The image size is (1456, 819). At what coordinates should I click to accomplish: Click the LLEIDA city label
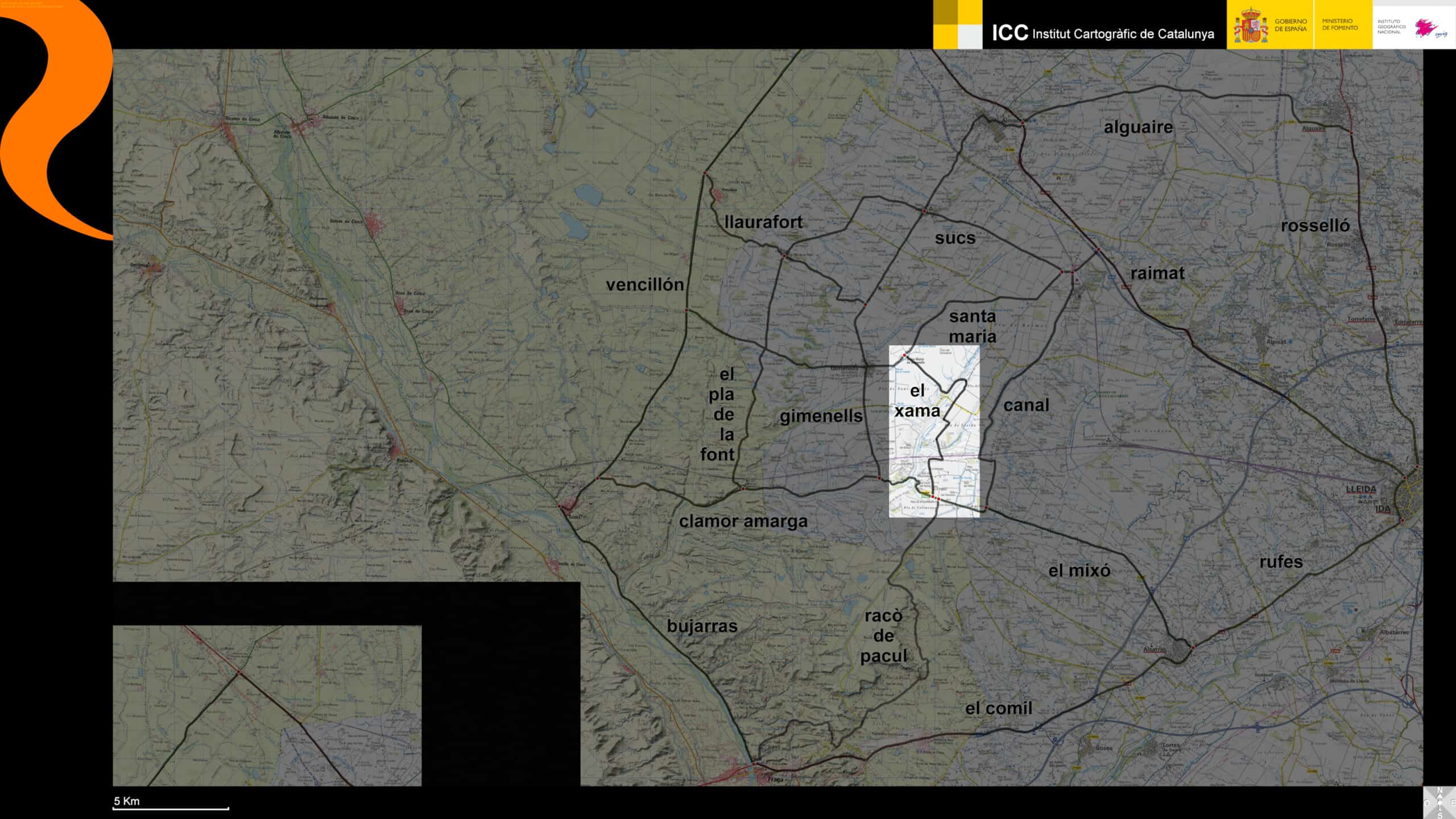(x=1361, y=489)
